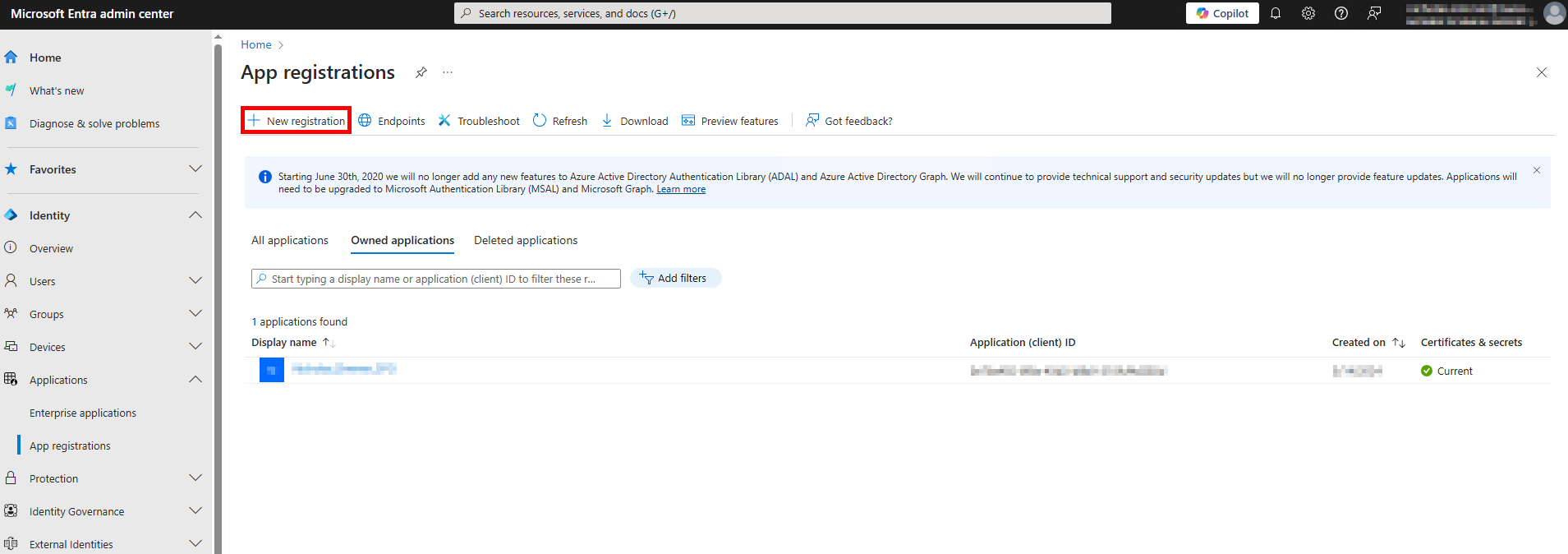This screenshot has height=554, width=1568.
Task: Open the Copilot button
Action: point(1222,13)
